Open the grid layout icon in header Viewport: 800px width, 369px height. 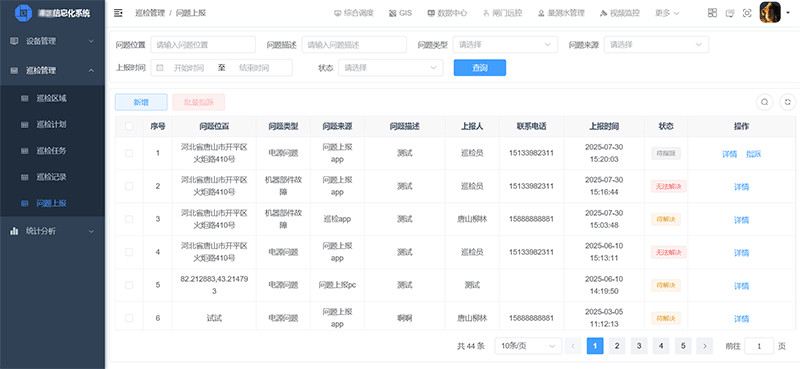click(712, 13)
